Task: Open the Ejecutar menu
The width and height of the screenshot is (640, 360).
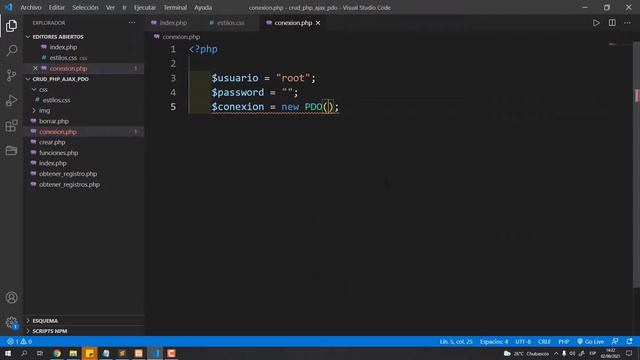Action: click(144, 7)
